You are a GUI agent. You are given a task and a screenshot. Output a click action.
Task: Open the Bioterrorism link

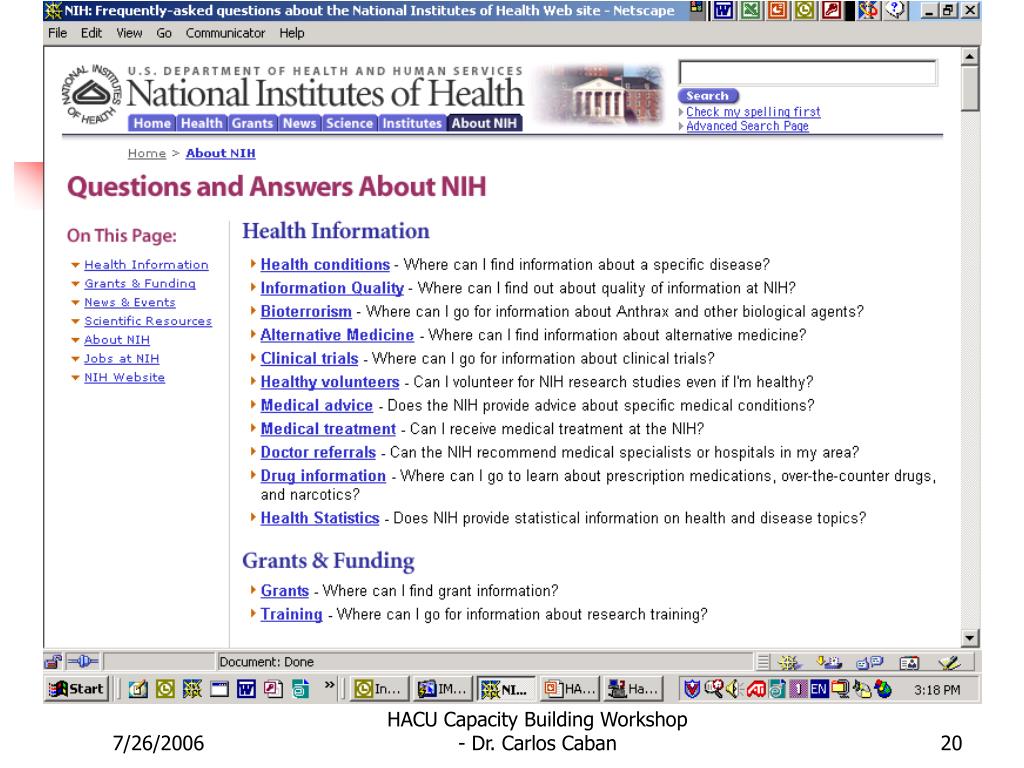tap(306, 312)
